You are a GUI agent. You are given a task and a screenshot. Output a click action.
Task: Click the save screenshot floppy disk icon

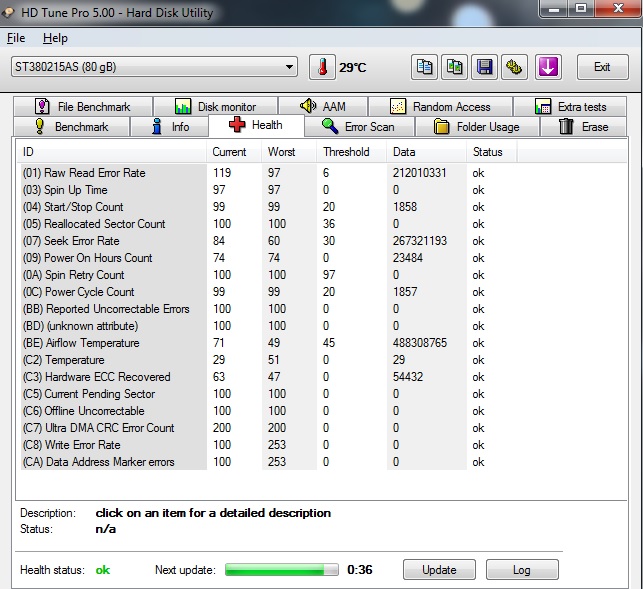pos(484,67)
